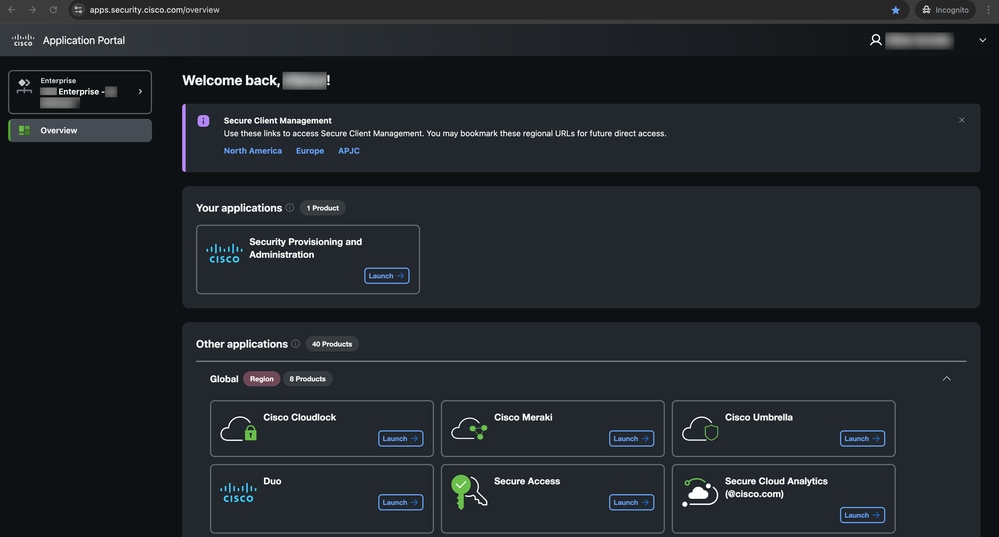Click the Cisco Meraki cloud icon
999x537 pixels.
tap(469, 429)
